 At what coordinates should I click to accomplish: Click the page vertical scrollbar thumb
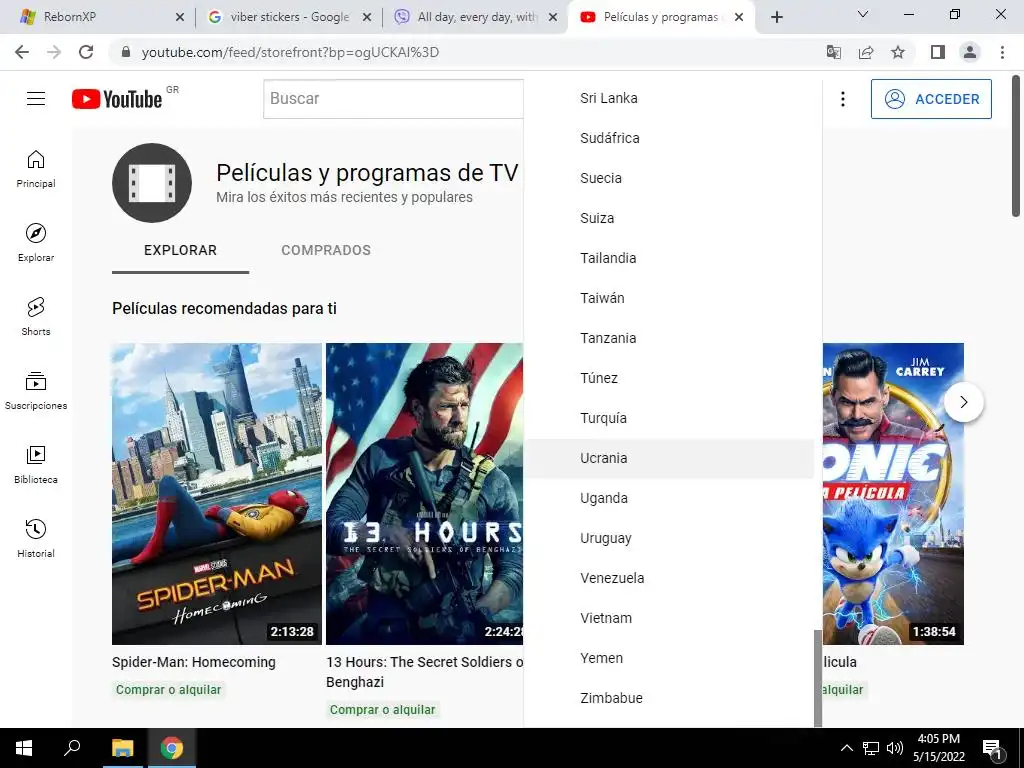pyautogui.click(x=1016, y=146)
